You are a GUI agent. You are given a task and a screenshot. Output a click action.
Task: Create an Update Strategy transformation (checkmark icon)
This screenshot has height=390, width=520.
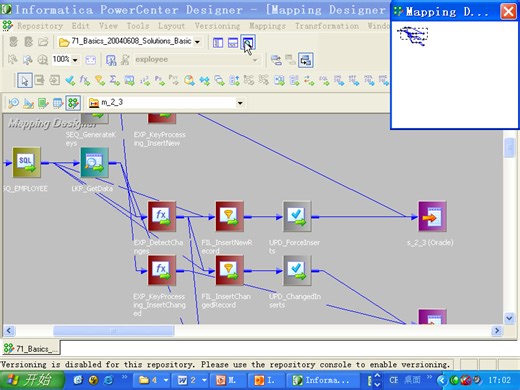70,80
